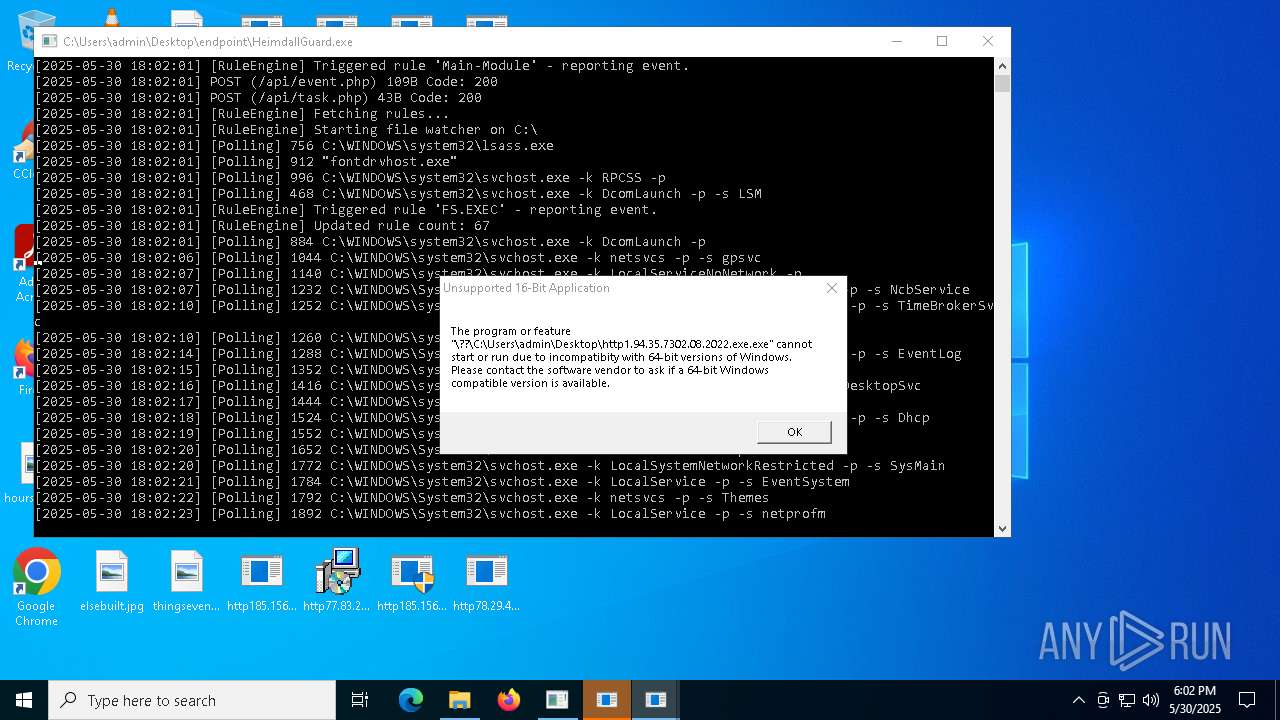Close the HeimdallGuard.exe console window
The image size is (1280, 720).
point(988,41)
